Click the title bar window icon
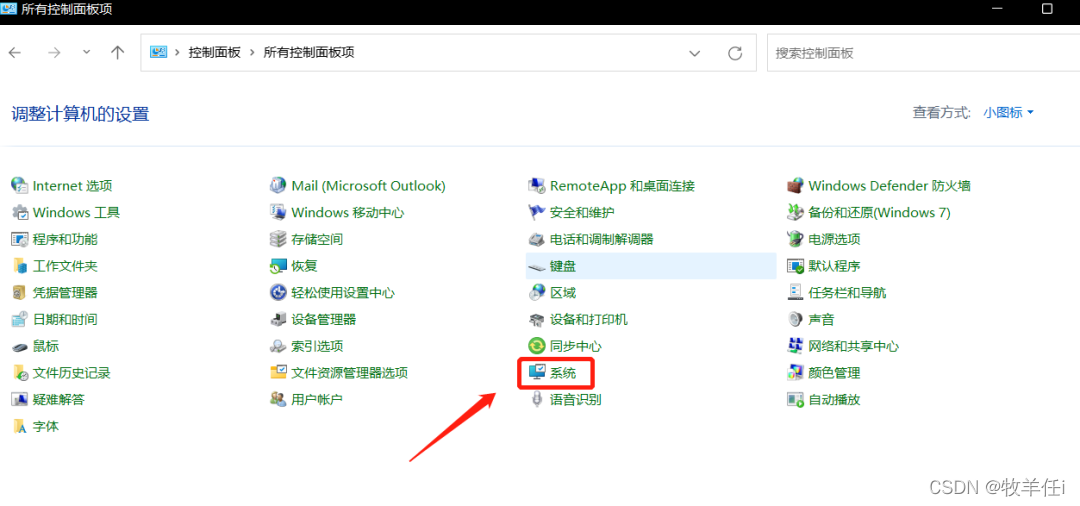Viewport: 1080px width, 506px height. [10, 9]
